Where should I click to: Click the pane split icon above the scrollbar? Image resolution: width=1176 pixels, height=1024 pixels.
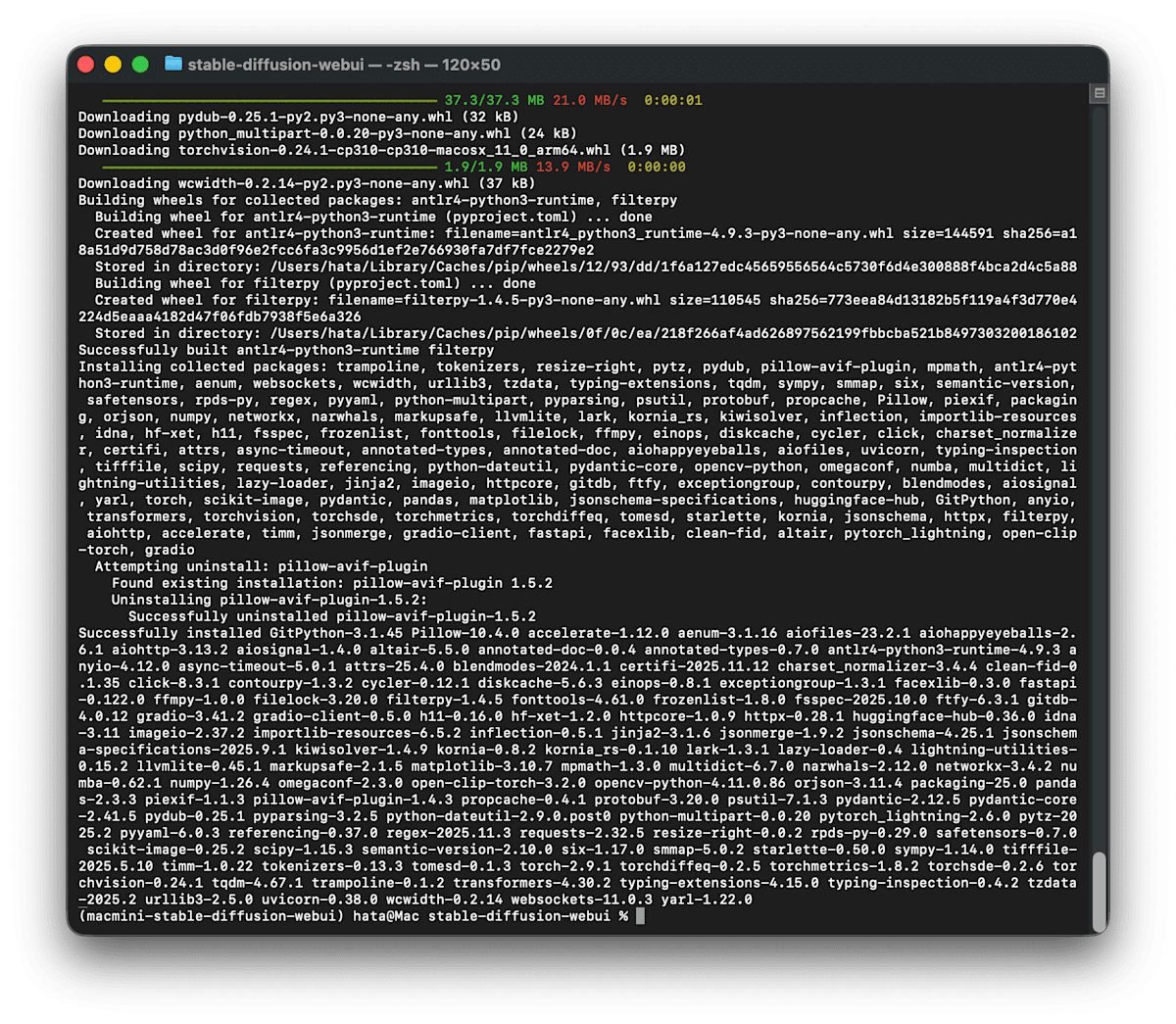(1099, 93)
